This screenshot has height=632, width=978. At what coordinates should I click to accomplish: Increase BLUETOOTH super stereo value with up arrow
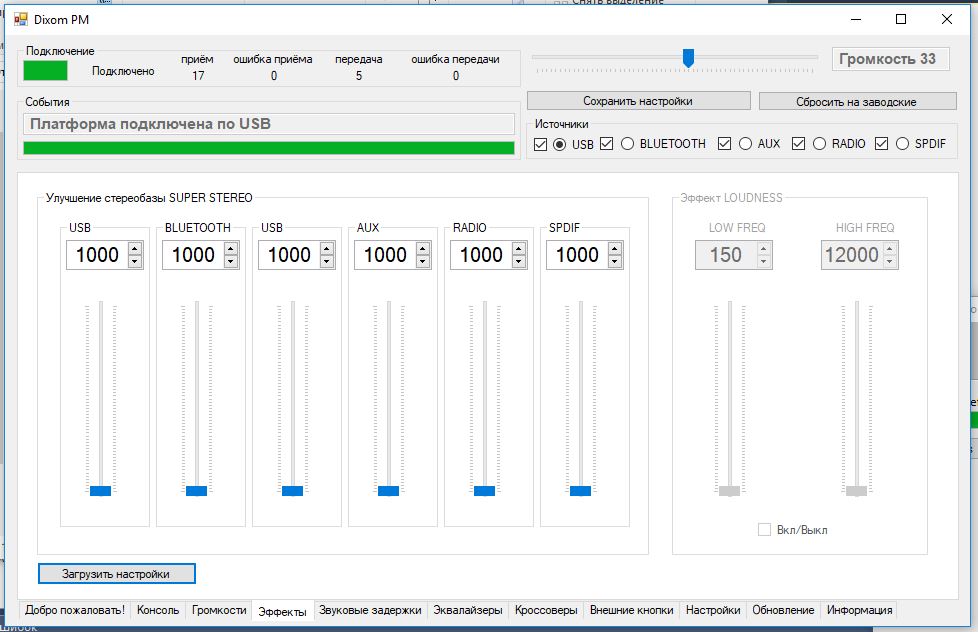click(231, 248)
